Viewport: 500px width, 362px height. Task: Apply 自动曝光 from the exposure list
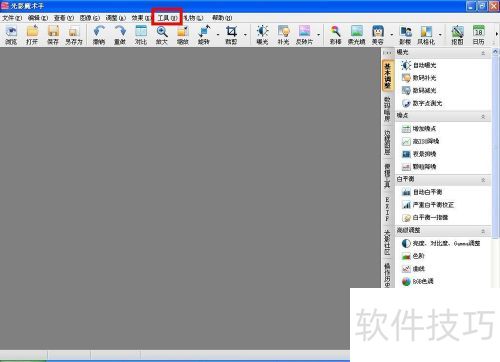point(419,65)
